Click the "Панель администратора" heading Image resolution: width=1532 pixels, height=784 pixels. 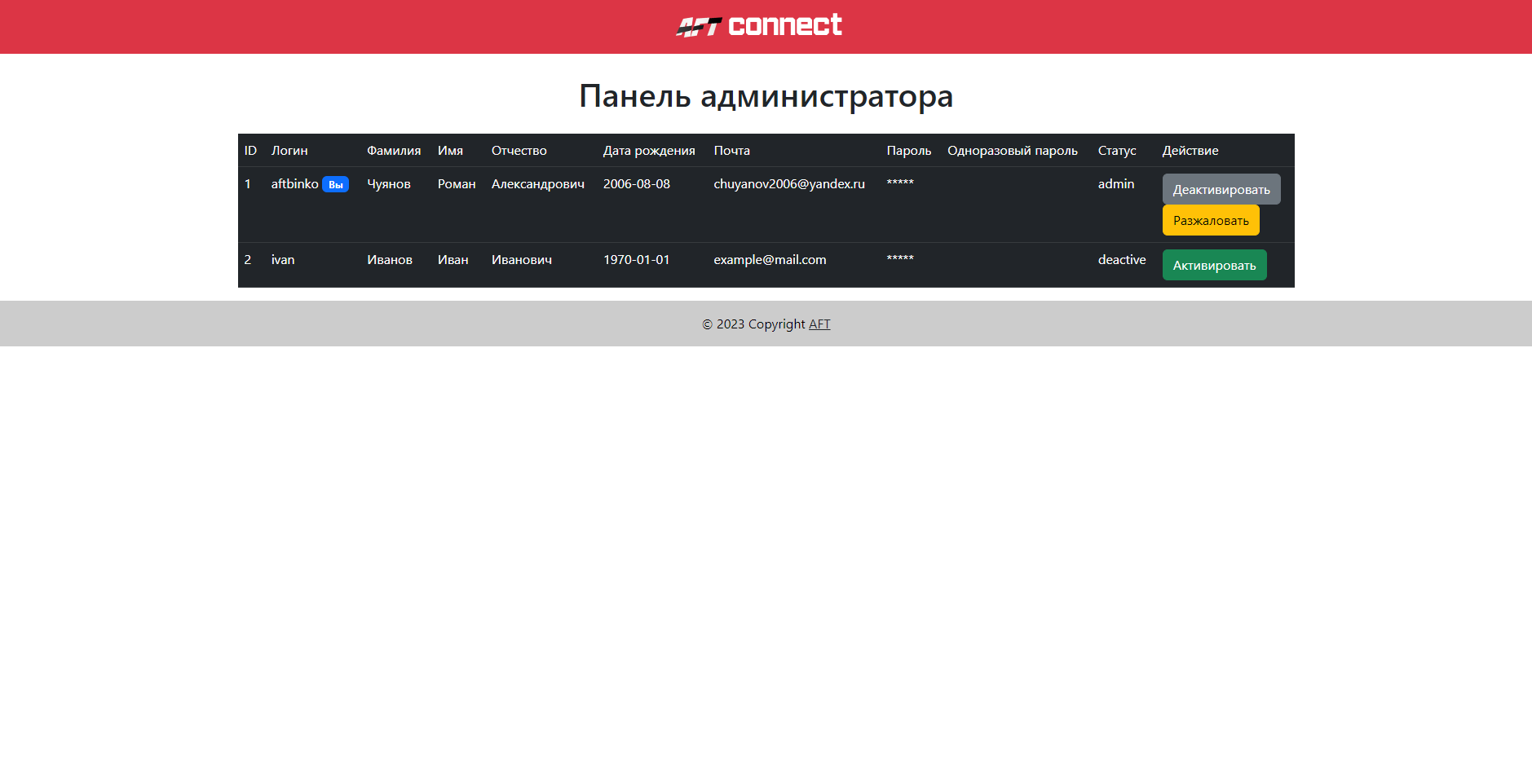click(766, 96)
